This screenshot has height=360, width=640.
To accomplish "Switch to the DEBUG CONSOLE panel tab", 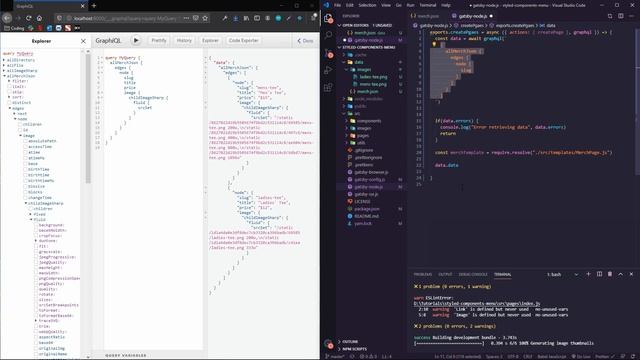I will pos(473,274).
